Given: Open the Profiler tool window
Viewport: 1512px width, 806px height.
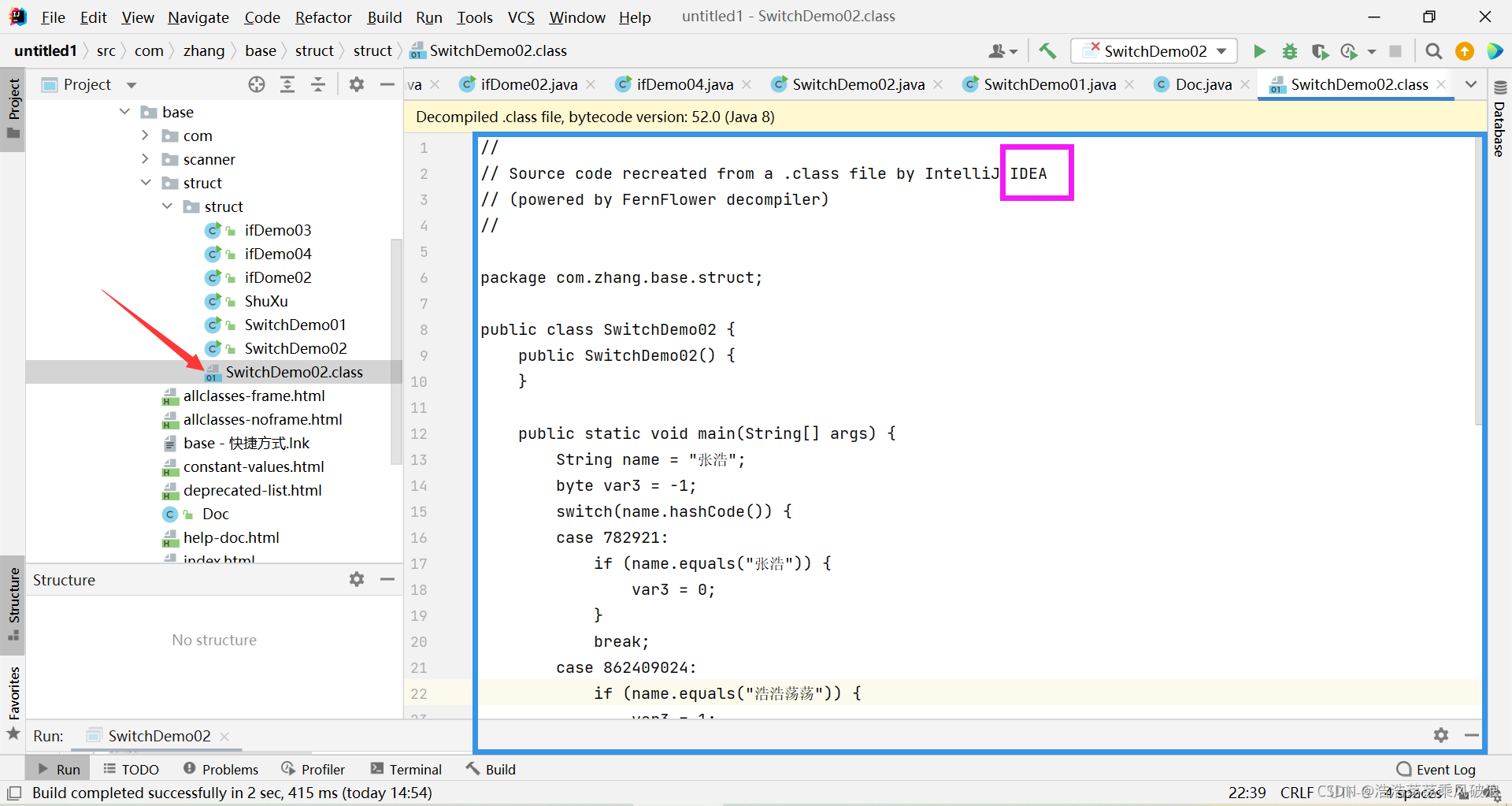Looking at the screenshot, I should point(313,769).
